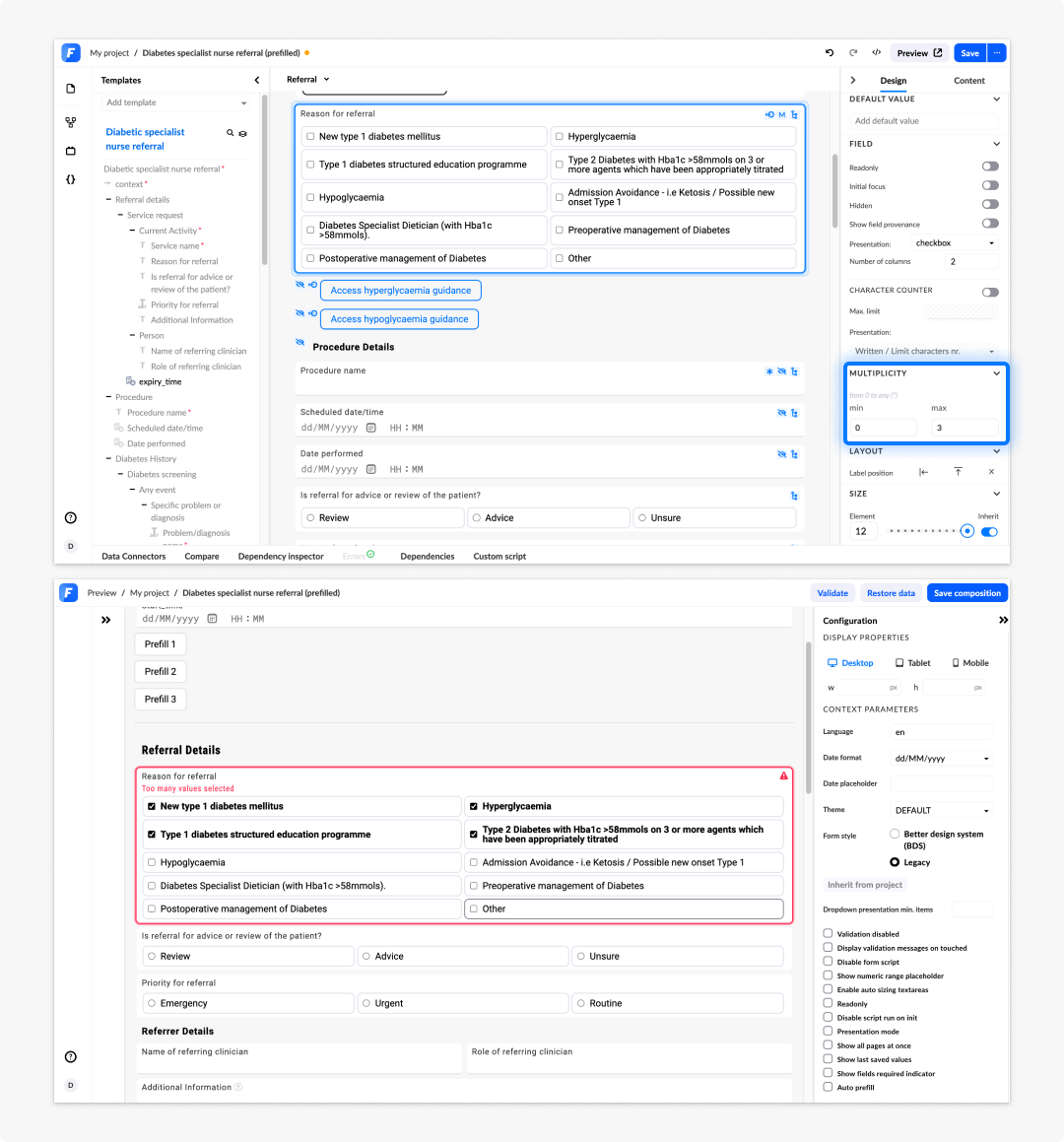Click the hidden-eye icon beside Access hyperglycaemia guidance
Viewport: 1064px width, 1142px height.
[300, 285]
